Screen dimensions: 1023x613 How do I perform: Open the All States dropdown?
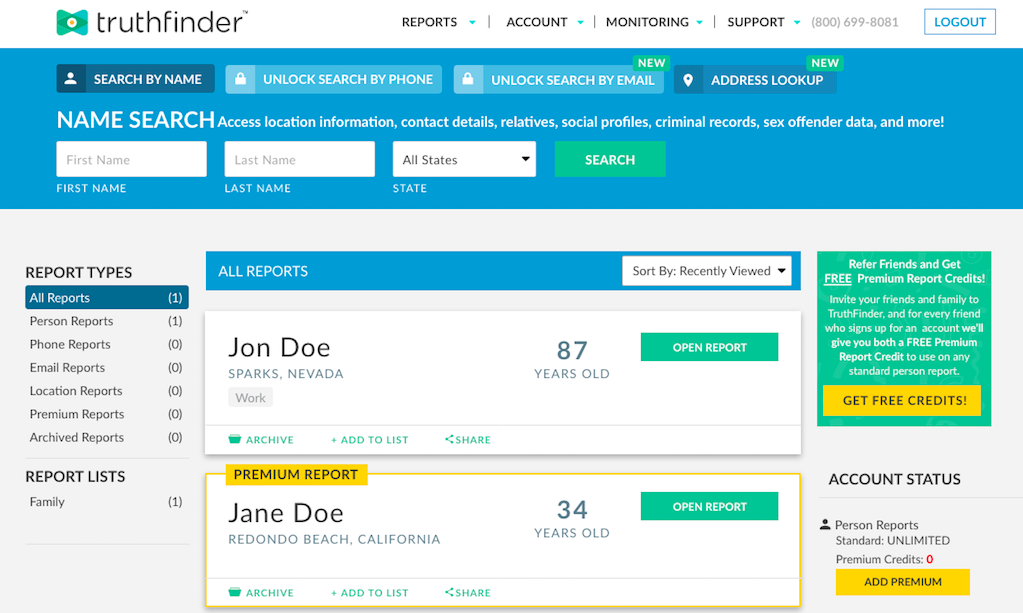tap(464, 159)
